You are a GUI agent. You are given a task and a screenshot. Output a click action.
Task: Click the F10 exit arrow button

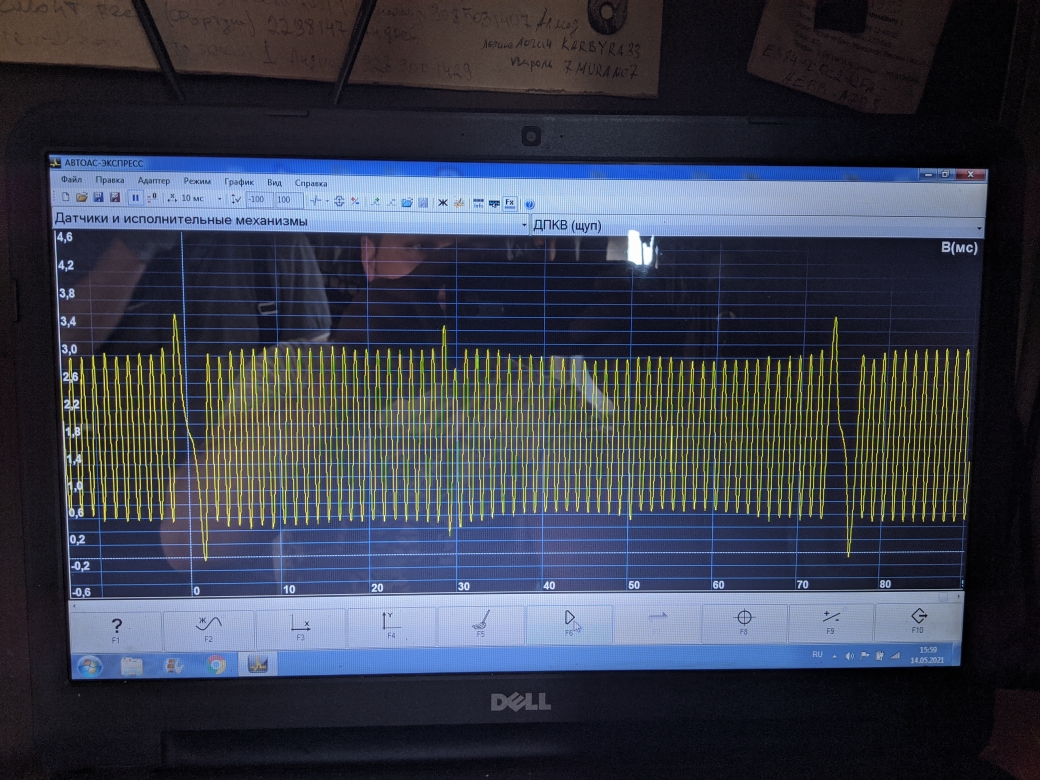coord(918,621)
